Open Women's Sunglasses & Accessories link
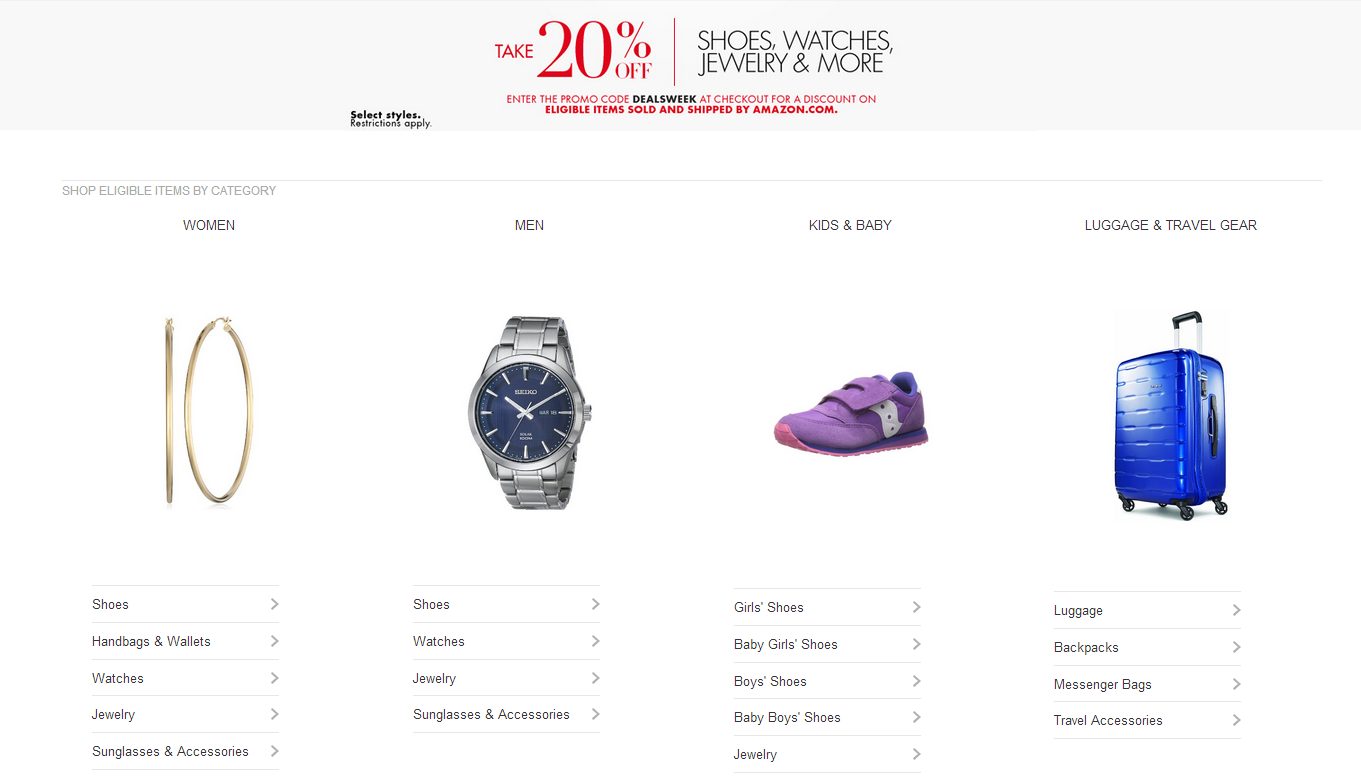This screenshot has height=782, width=1361. tap(170, 751)
